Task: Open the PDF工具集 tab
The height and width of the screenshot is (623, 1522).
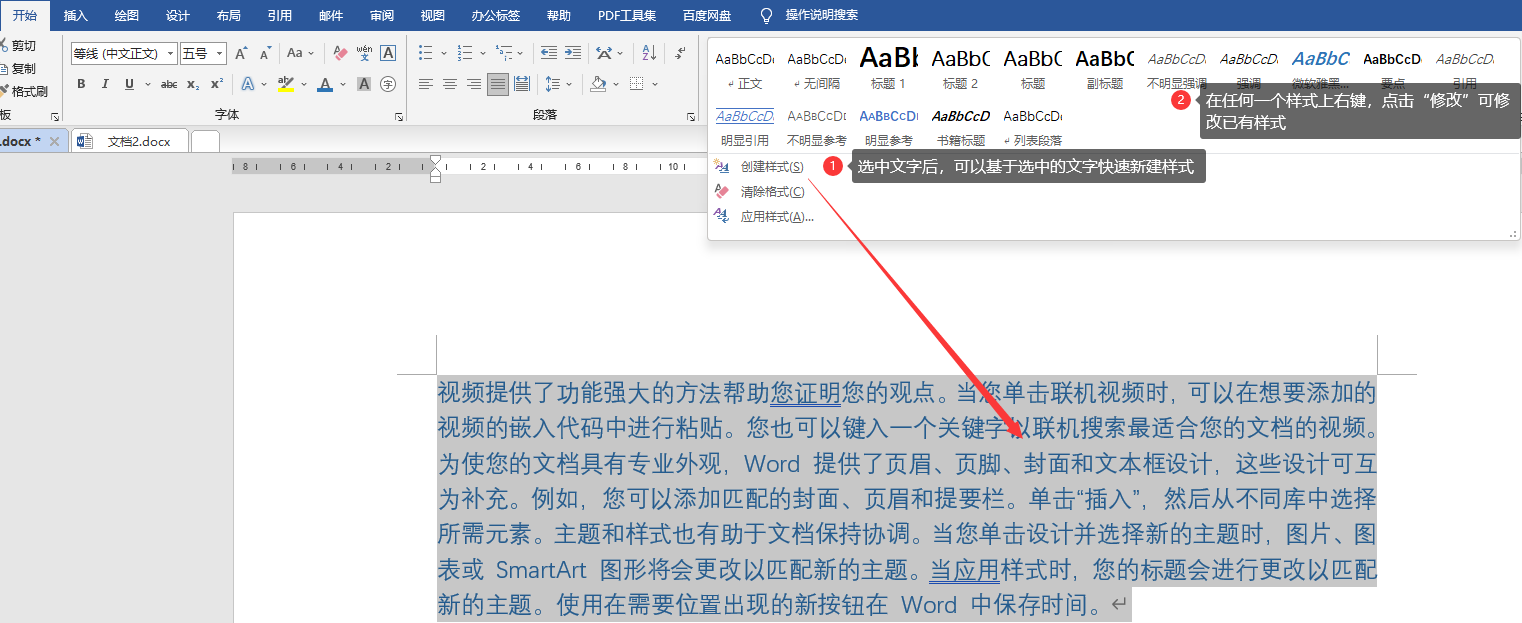Action: click(x=627, y=16)
